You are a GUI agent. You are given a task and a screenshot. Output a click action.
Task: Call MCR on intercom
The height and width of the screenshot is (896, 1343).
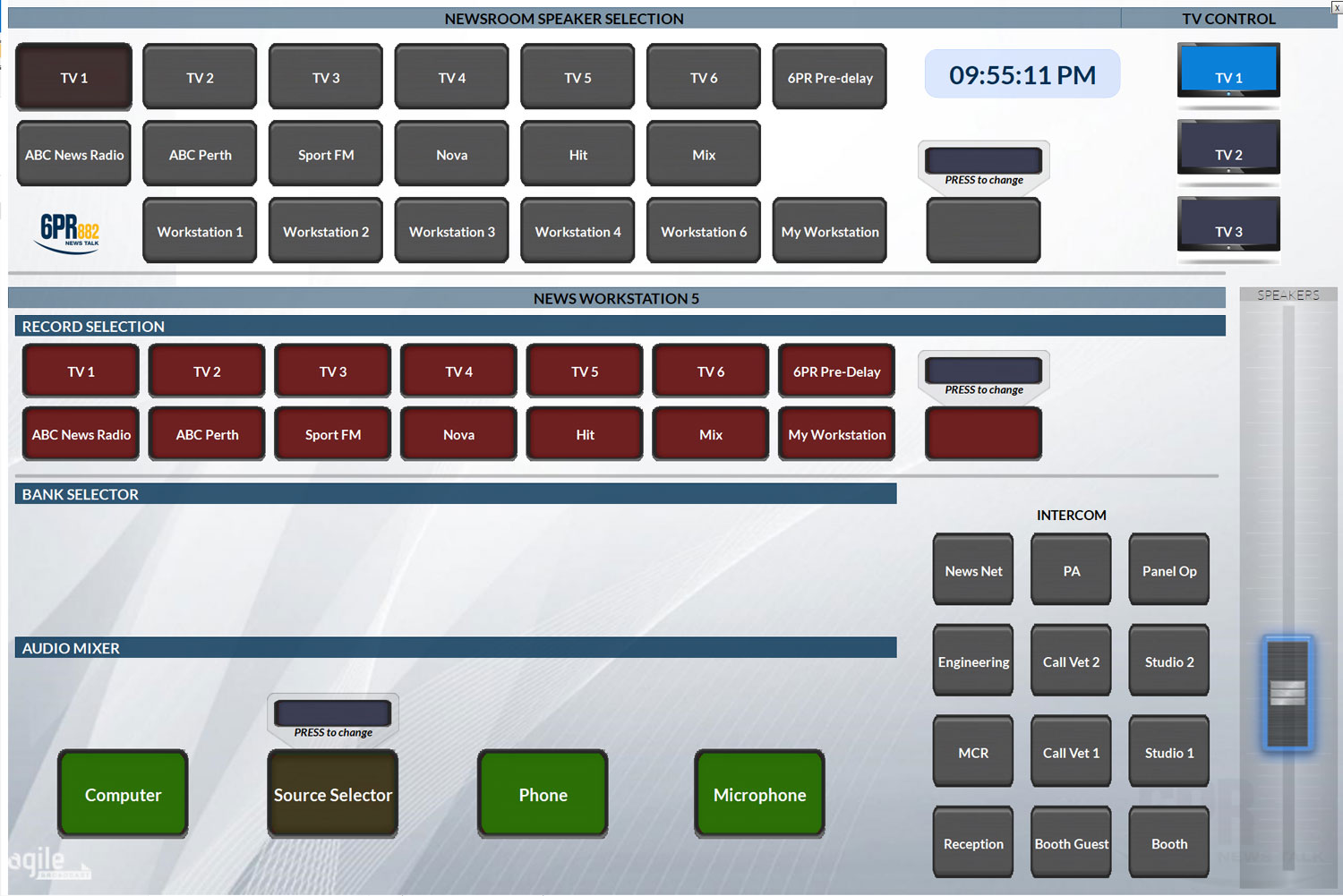[973, 753]
